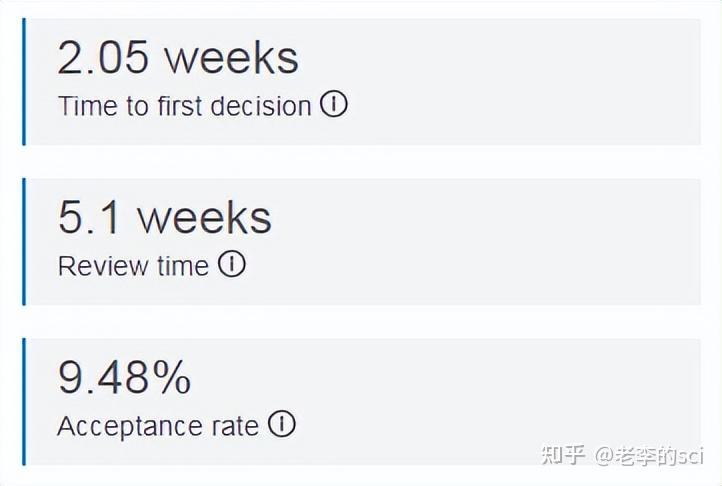Select the 2.05 number value
Screen dimensions: 722x486
103,58
